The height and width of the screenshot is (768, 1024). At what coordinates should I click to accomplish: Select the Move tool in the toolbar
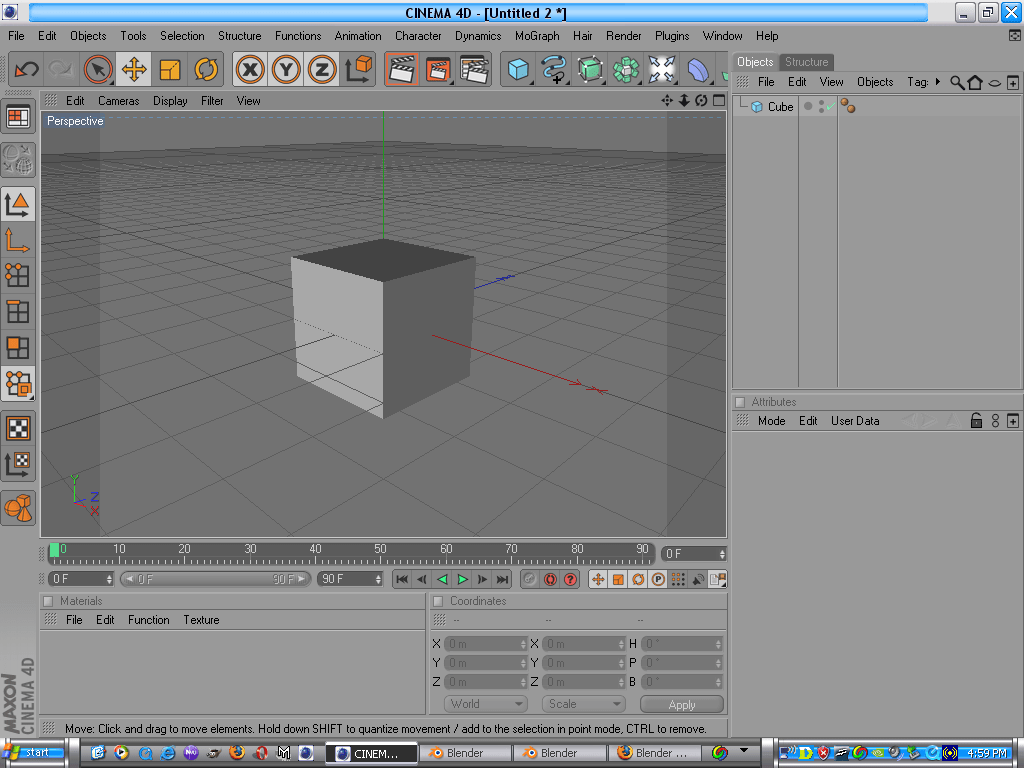pyautogui.click(x=133, y=69)
